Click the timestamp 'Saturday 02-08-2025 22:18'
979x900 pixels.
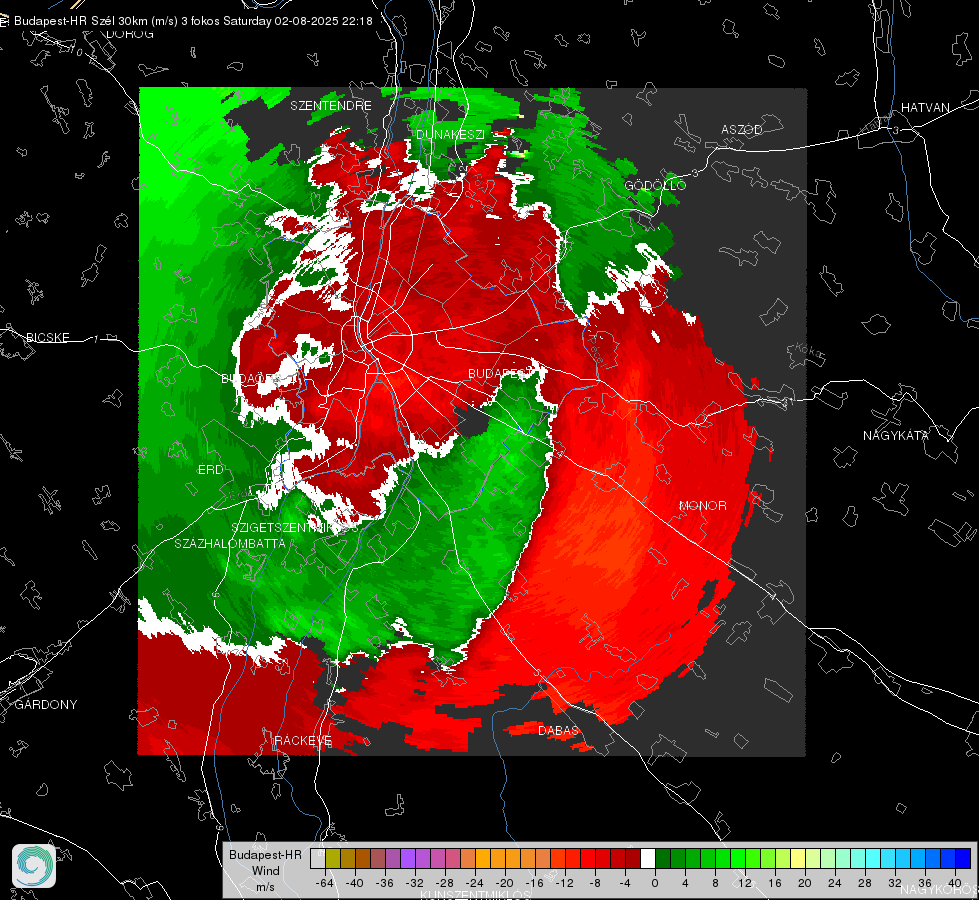pyautogui.click(x=298, y=21)
